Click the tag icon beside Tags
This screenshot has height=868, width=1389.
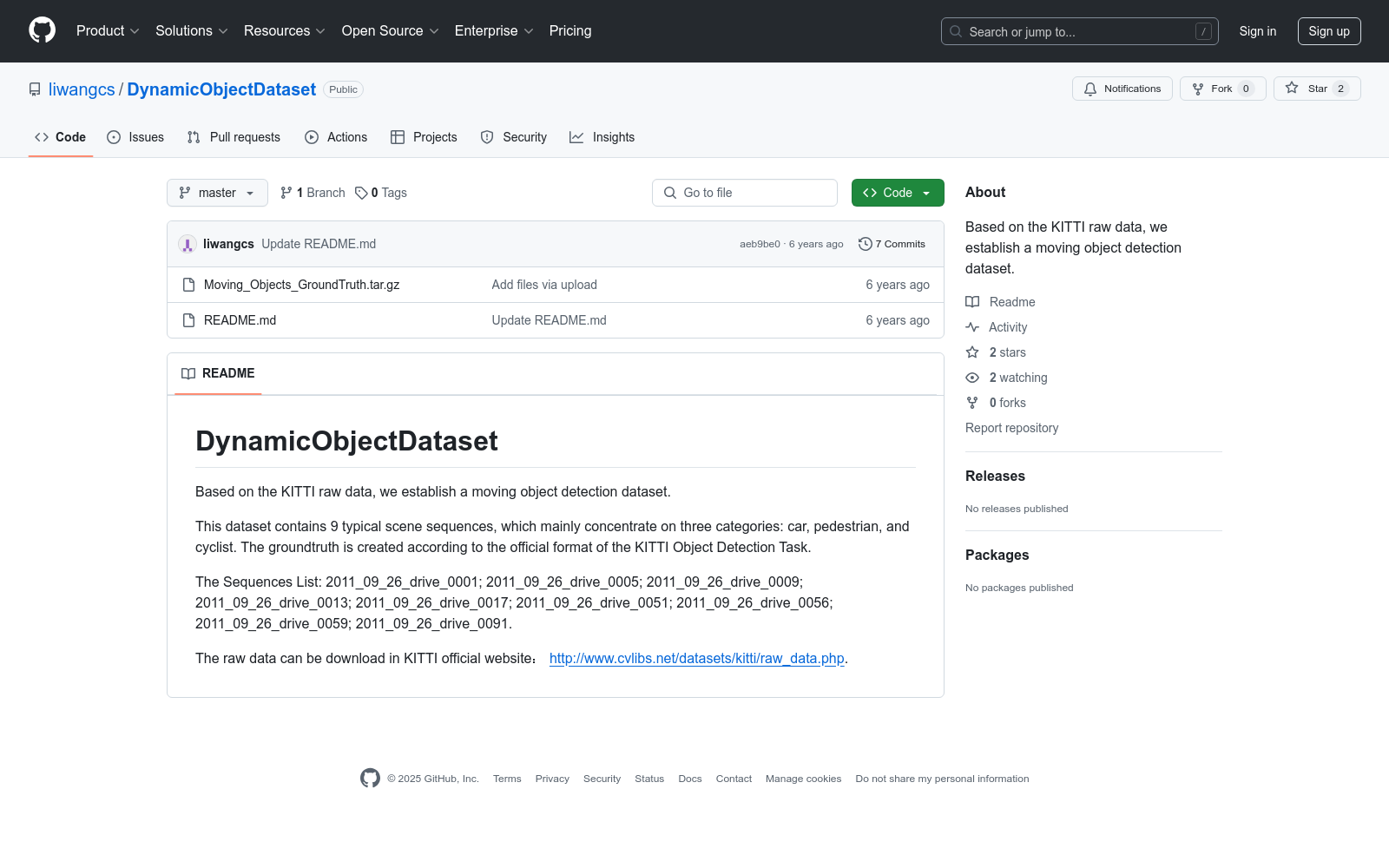361,193
